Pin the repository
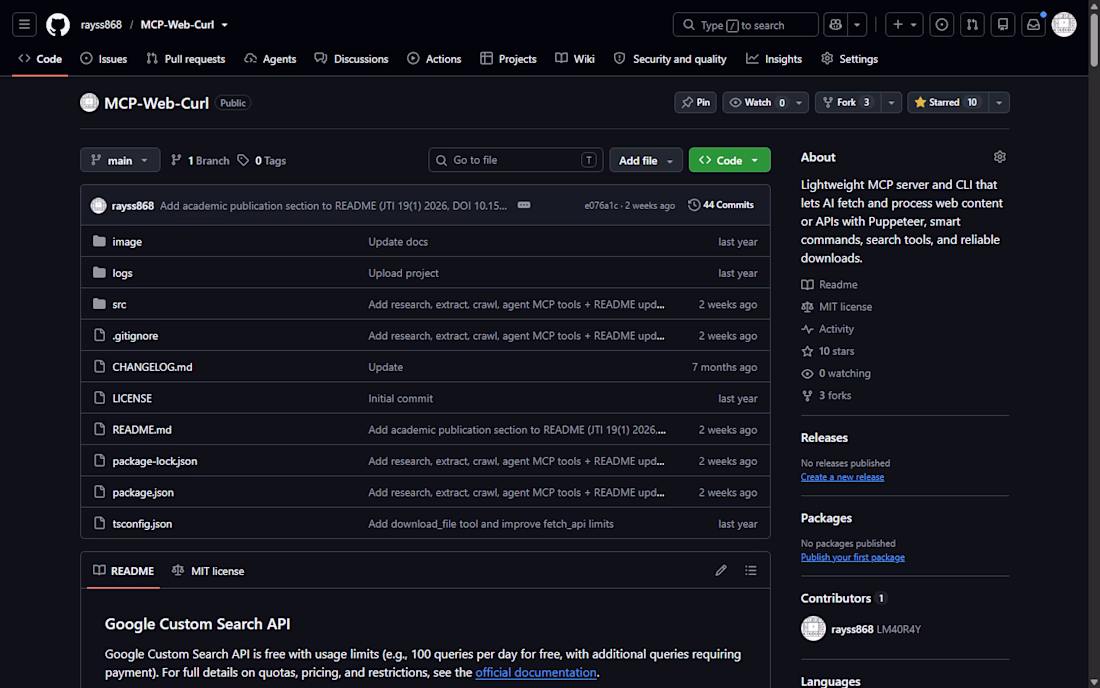The width and height of the screenshot is (1100, 688). click(695, 102)
